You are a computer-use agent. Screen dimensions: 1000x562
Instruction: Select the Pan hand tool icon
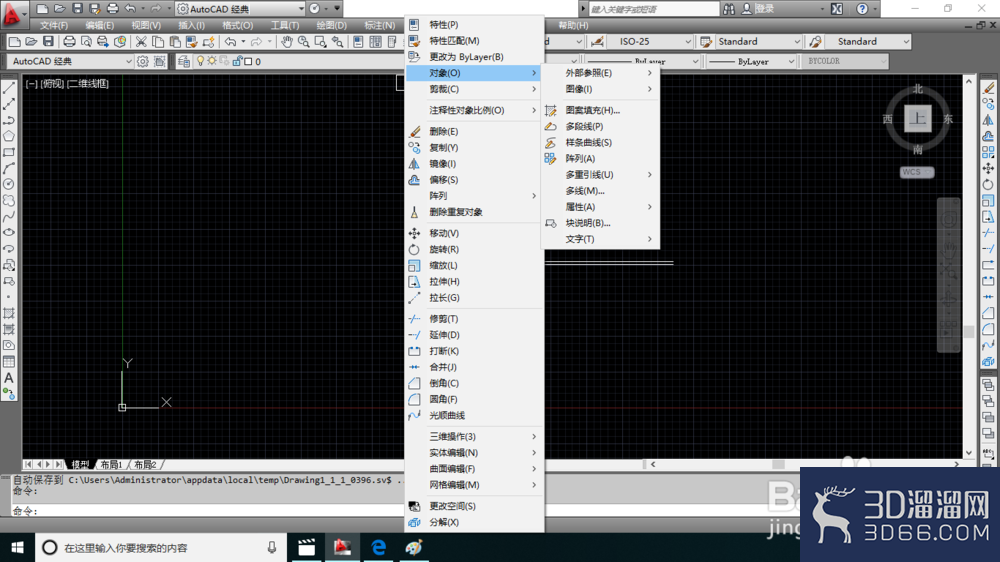(x=287, y=41)
